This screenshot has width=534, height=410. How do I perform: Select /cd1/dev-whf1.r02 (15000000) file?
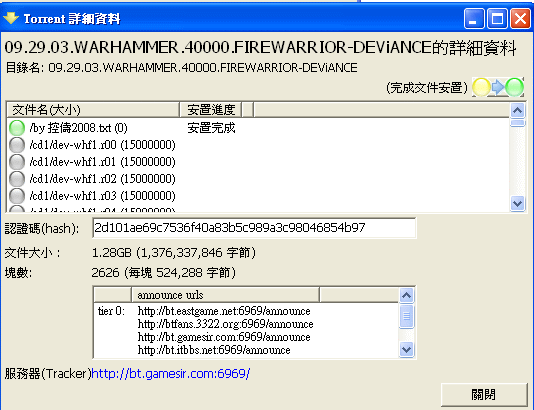[x=103, y=179]
